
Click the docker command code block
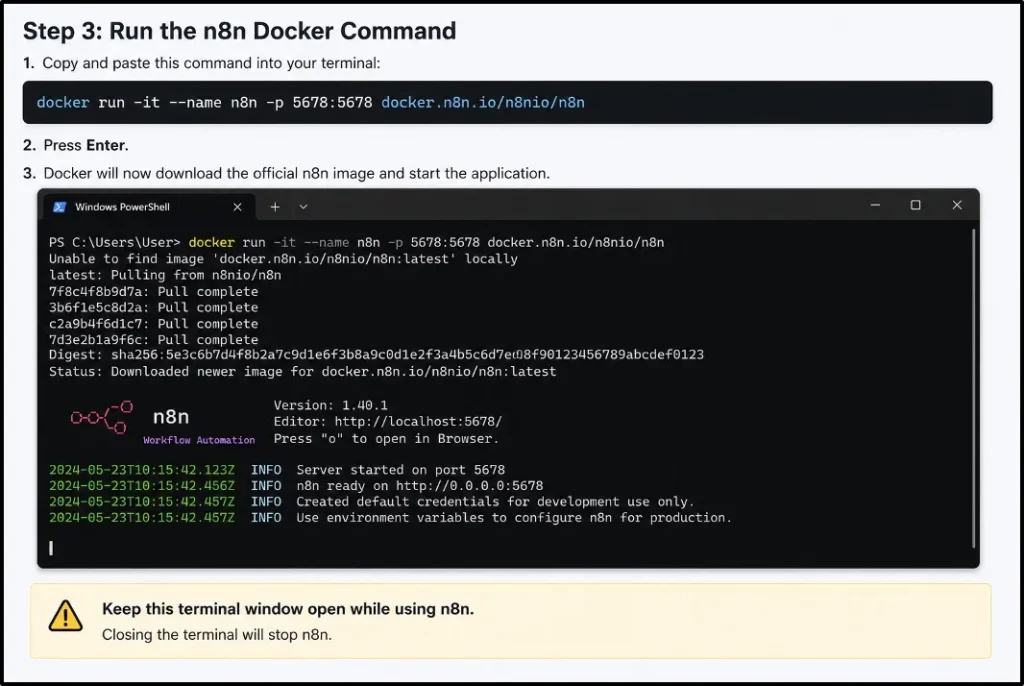507,103
